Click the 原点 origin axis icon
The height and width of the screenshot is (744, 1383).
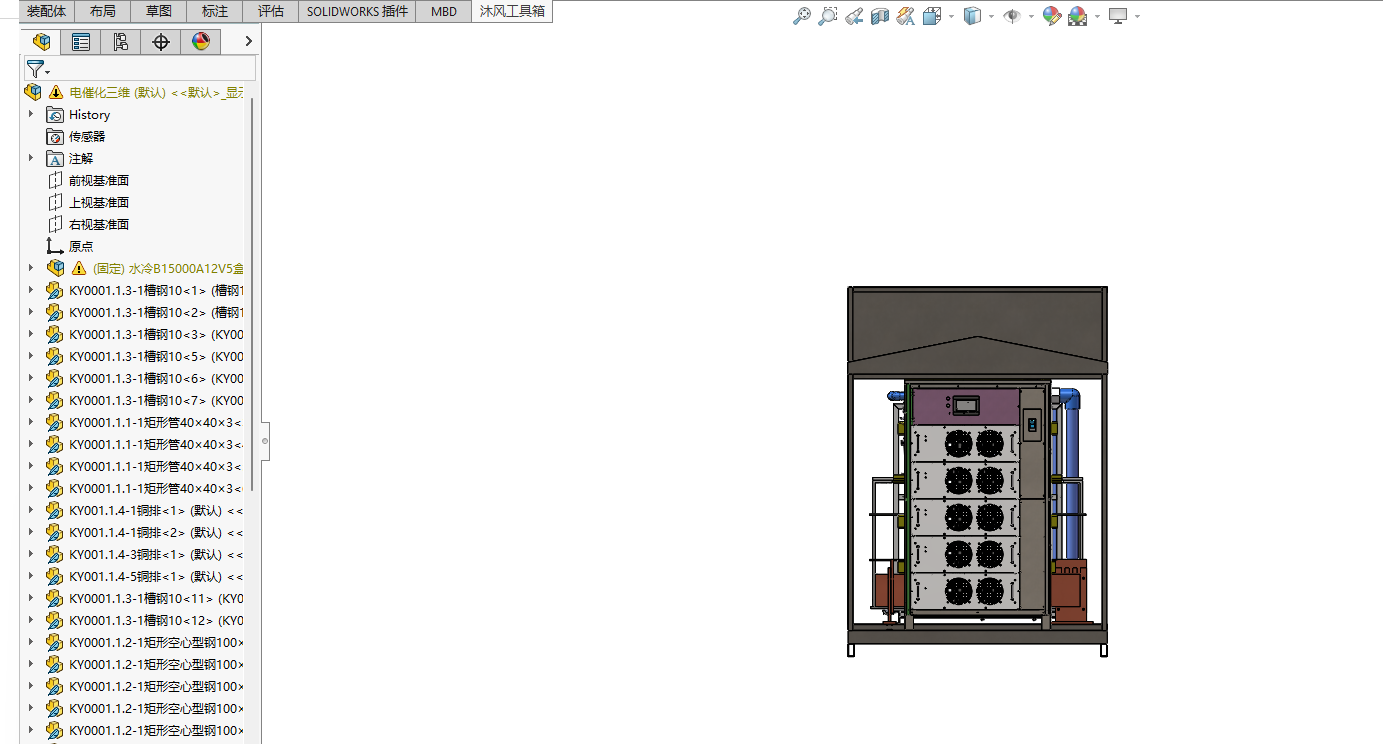tap(55, 246)
